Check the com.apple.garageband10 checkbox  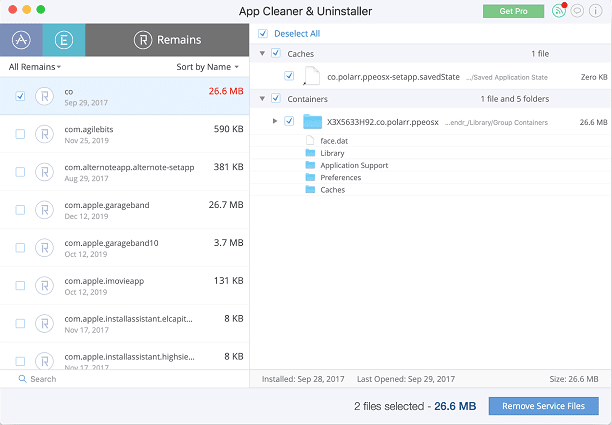[20, 247]
